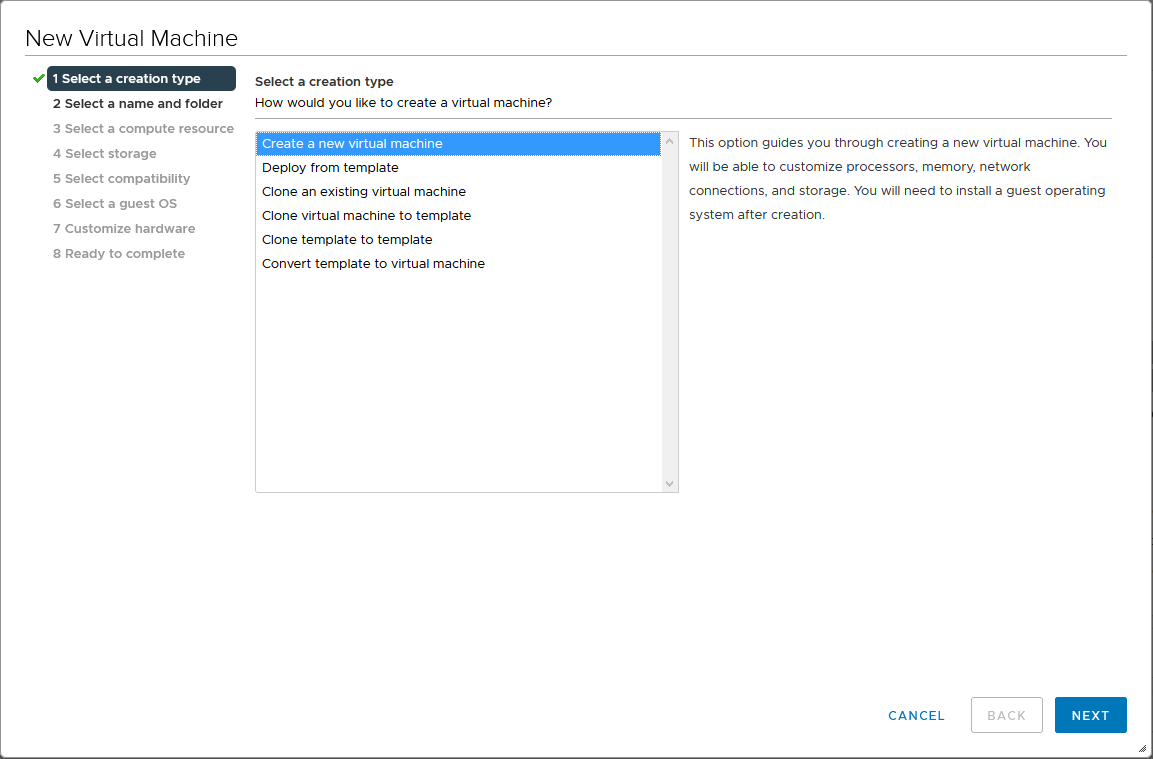Click the dialog resize grip corner
This screenshot has height=759, width=1153.
pyautogui.click(x=1142, y=748)
